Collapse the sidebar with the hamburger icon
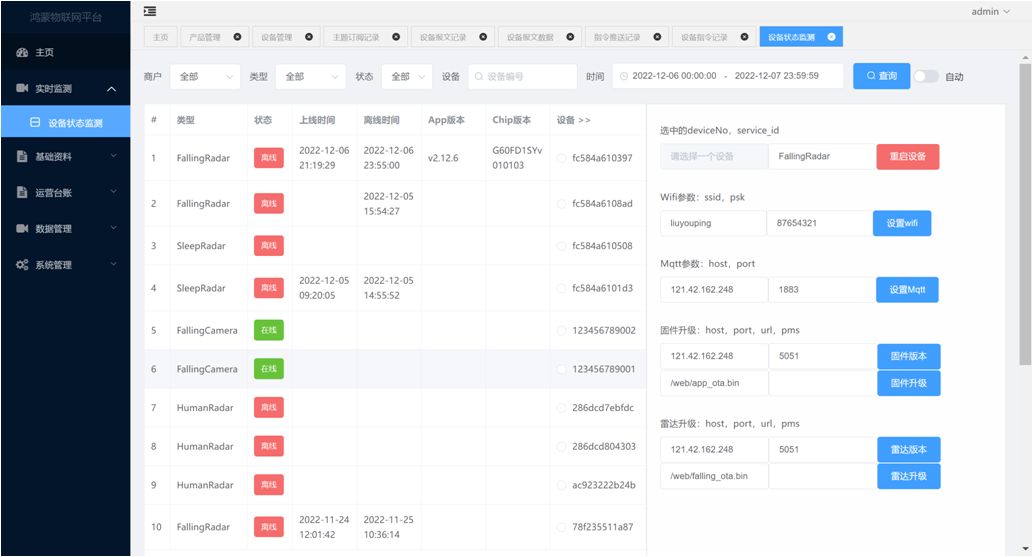Screen dimensions: 1033x557 150,11
